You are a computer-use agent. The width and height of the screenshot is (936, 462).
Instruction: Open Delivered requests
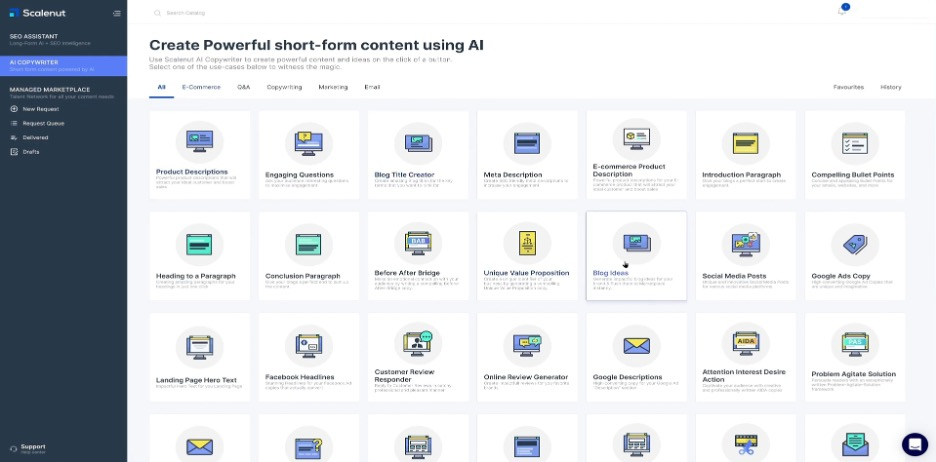29,138
